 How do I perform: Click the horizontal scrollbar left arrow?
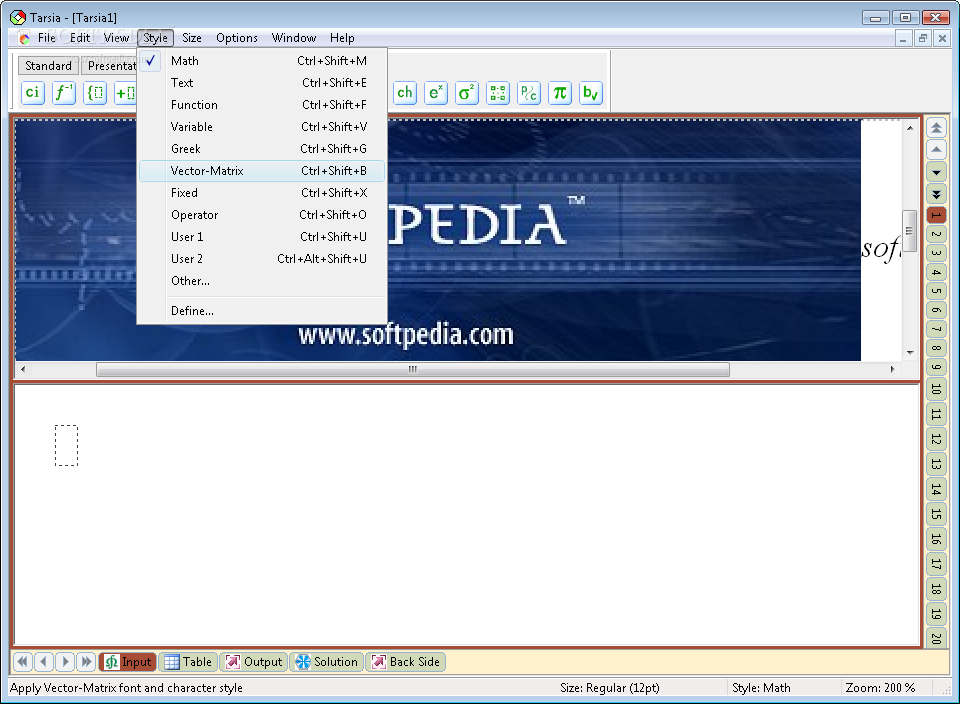click(23, 369)
